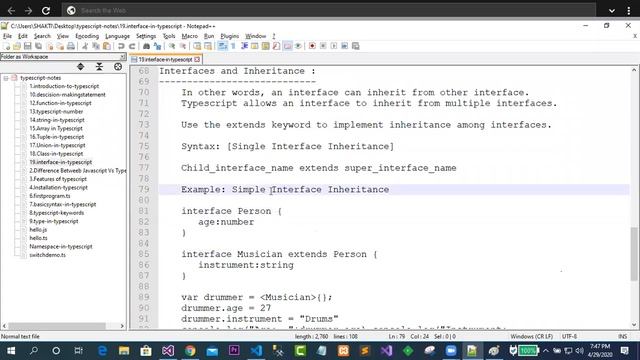
Task: Click Run Macro Multiple Times icon
Action: (x=344, y=46)
